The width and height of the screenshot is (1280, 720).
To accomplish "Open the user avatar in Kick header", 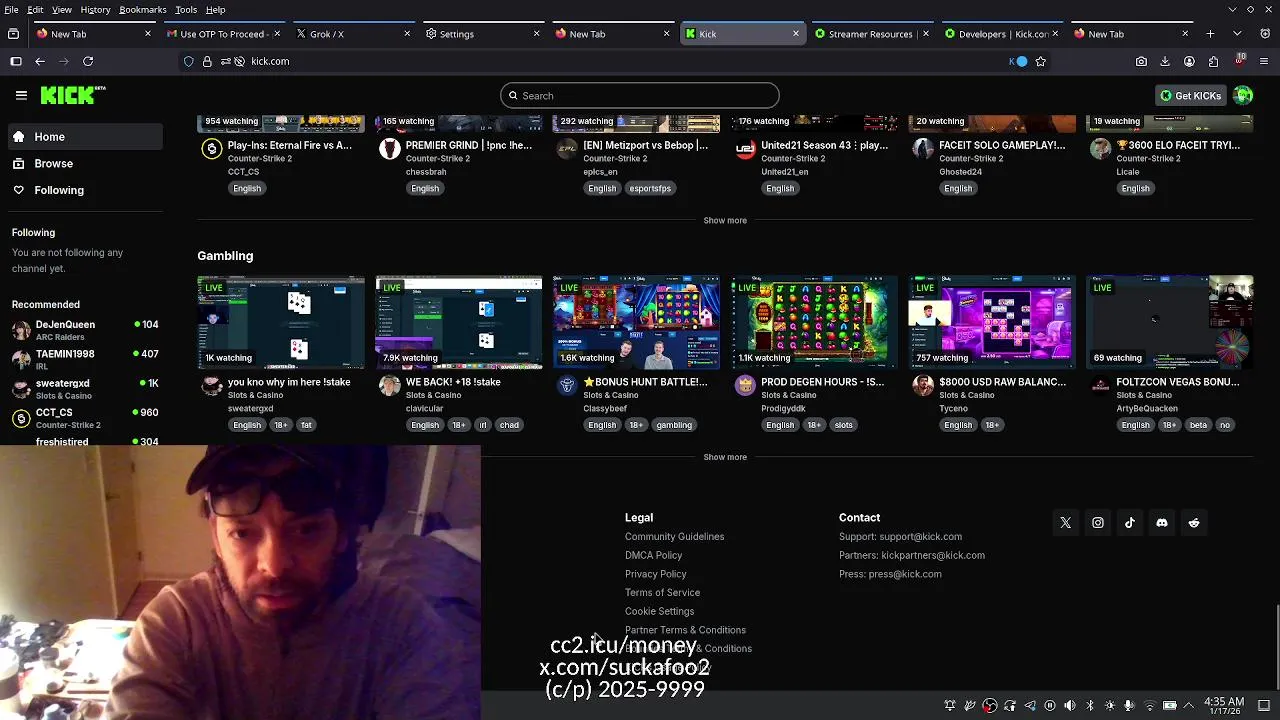I will (x=1243, y=95).
